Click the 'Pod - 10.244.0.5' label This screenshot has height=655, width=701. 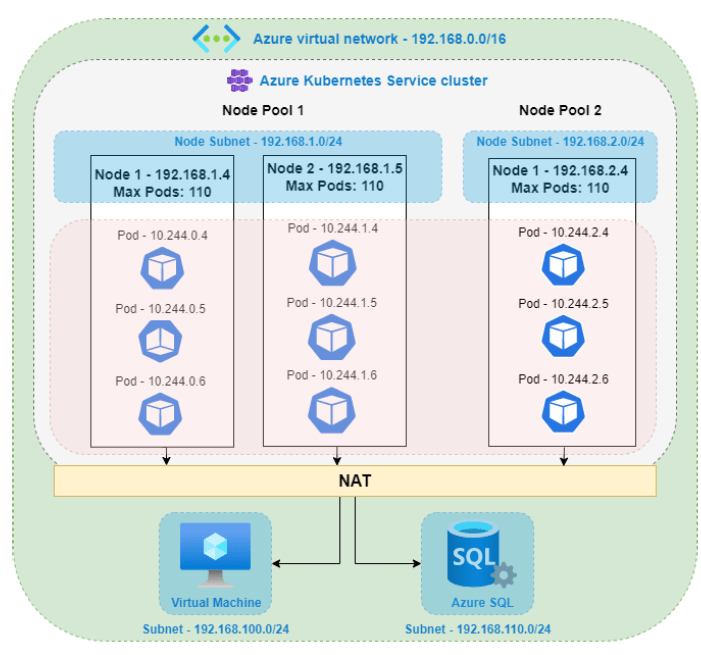point(160,309)
